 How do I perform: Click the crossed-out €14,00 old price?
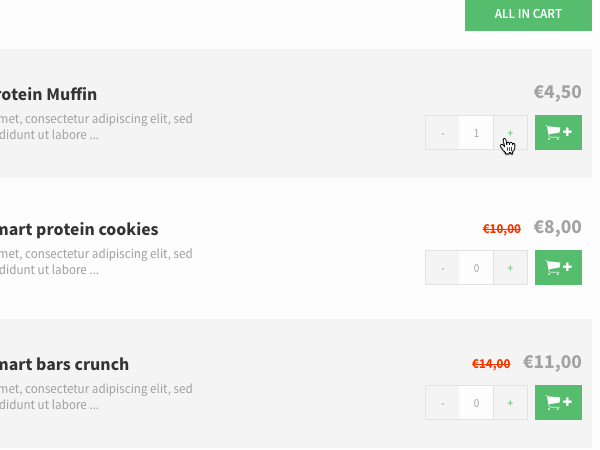click(491, 364)
